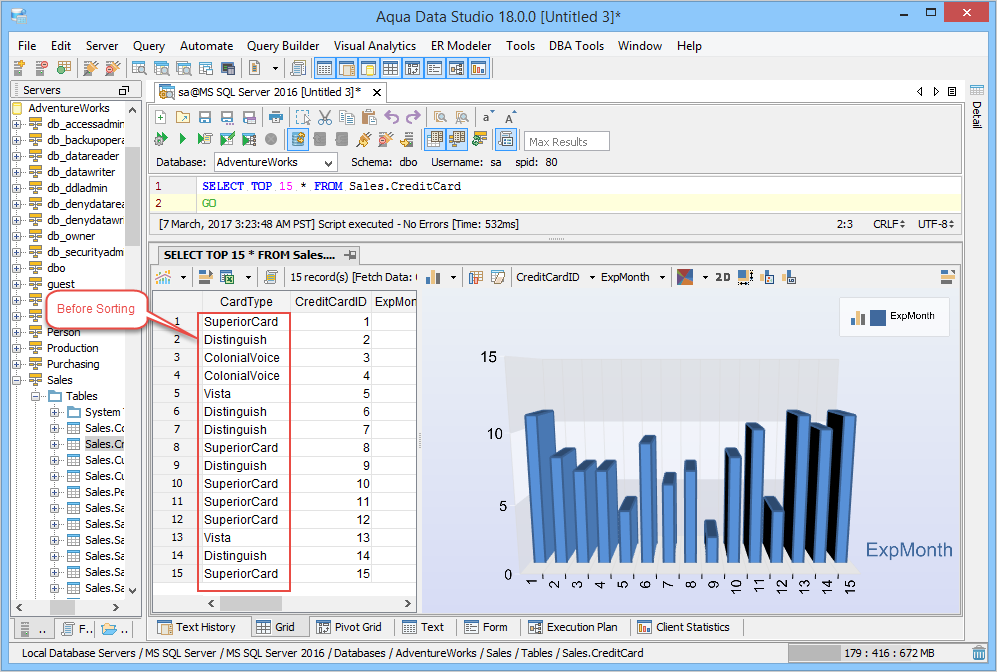
Task: Click the Open file folder icon
Action: [182, 117]
